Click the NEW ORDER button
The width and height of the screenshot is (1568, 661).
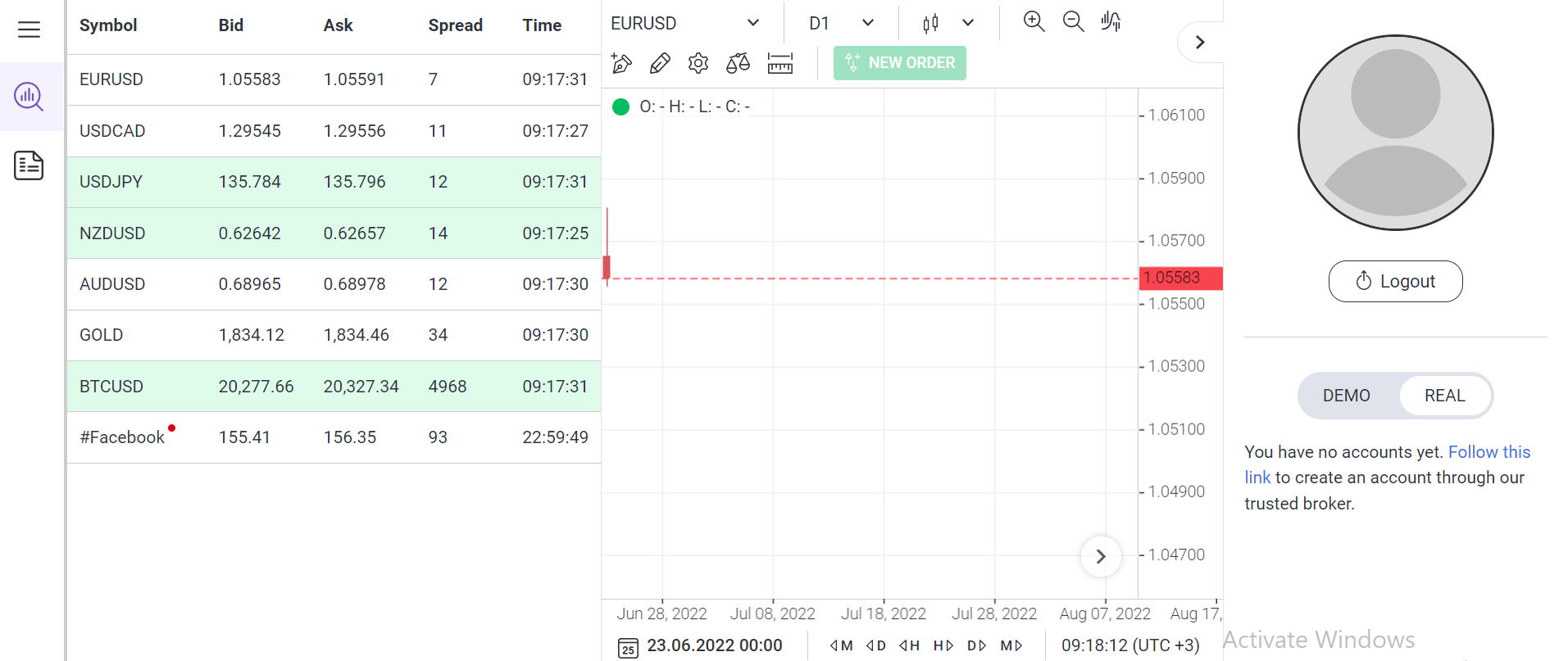click(x=900, y=63)
